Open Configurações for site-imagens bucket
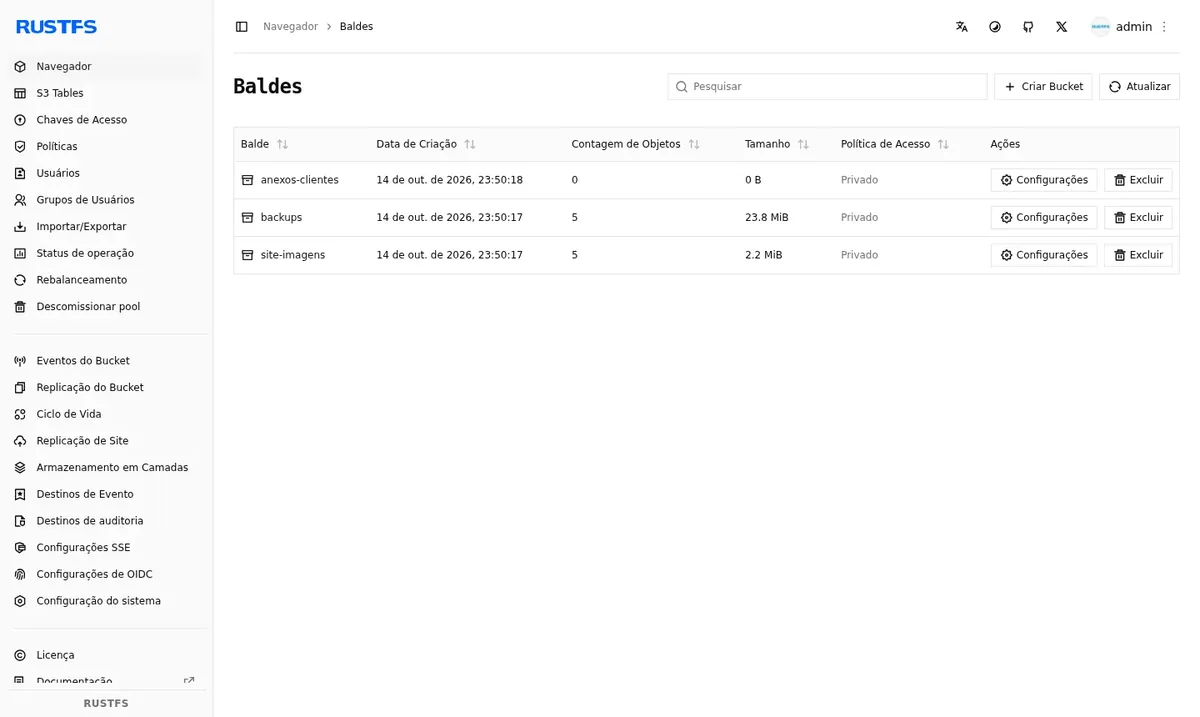 [x=1043, y=255]
